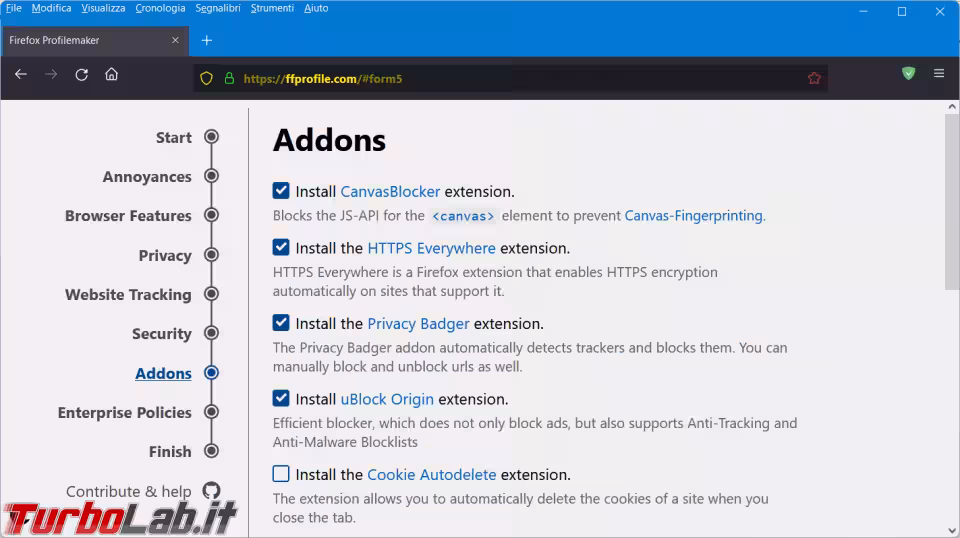This screenshot has width=960, height=538.
Task: Reload the current page
Action: (x=81, y=75)
